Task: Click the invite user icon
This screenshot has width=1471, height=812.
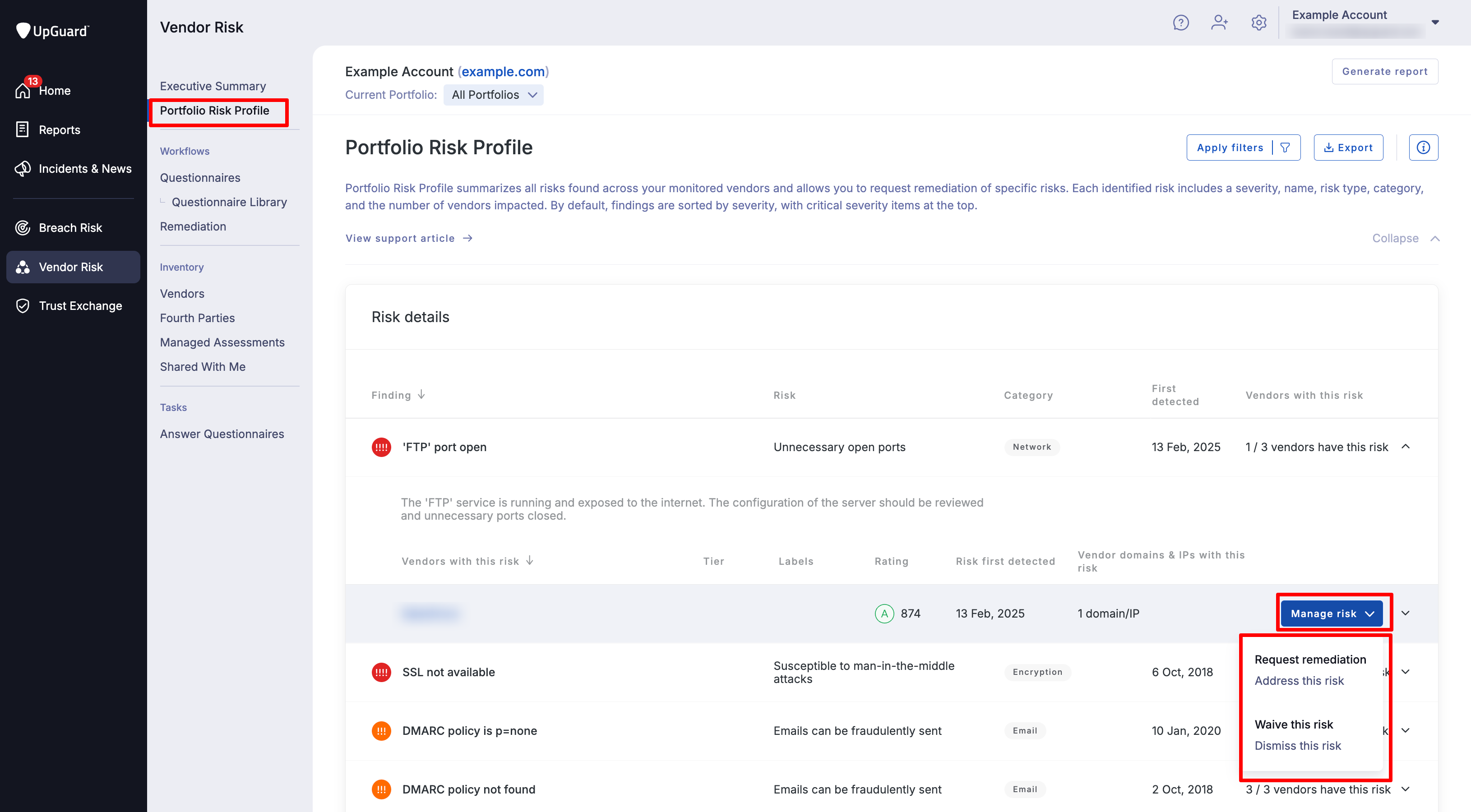Action: point(1219,23)
